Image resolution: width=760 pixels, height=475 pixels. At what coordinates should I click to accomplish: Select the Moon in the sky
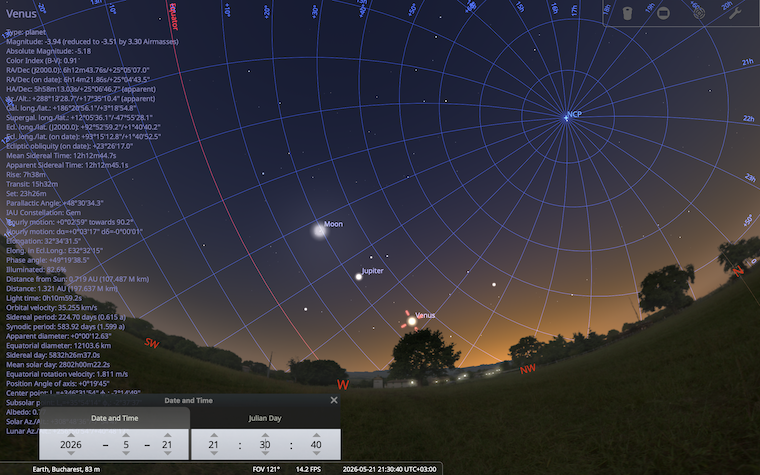coord(319,230)
